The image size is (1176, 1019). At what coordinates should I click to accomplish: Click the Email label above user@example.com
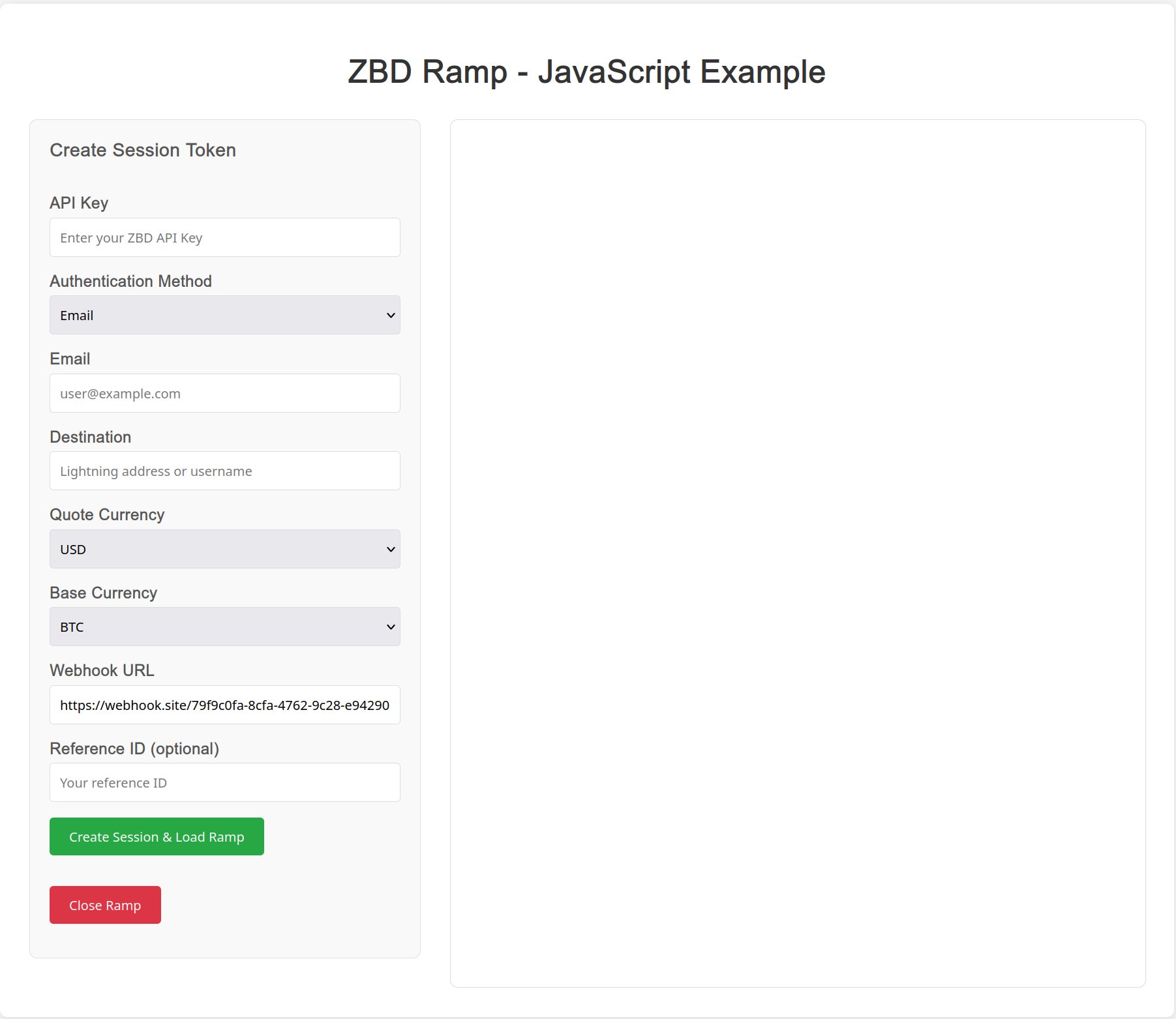(70, 359)
